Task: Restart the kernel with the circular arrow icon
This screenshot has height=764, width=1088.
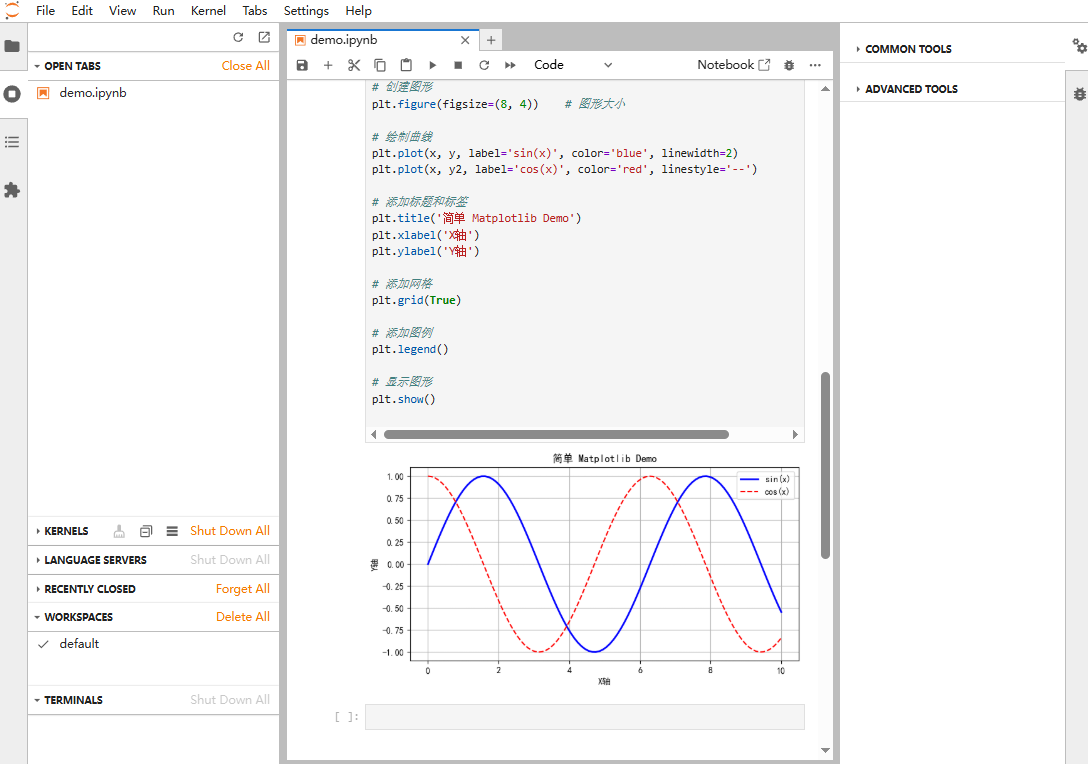Action: (484, 65)
